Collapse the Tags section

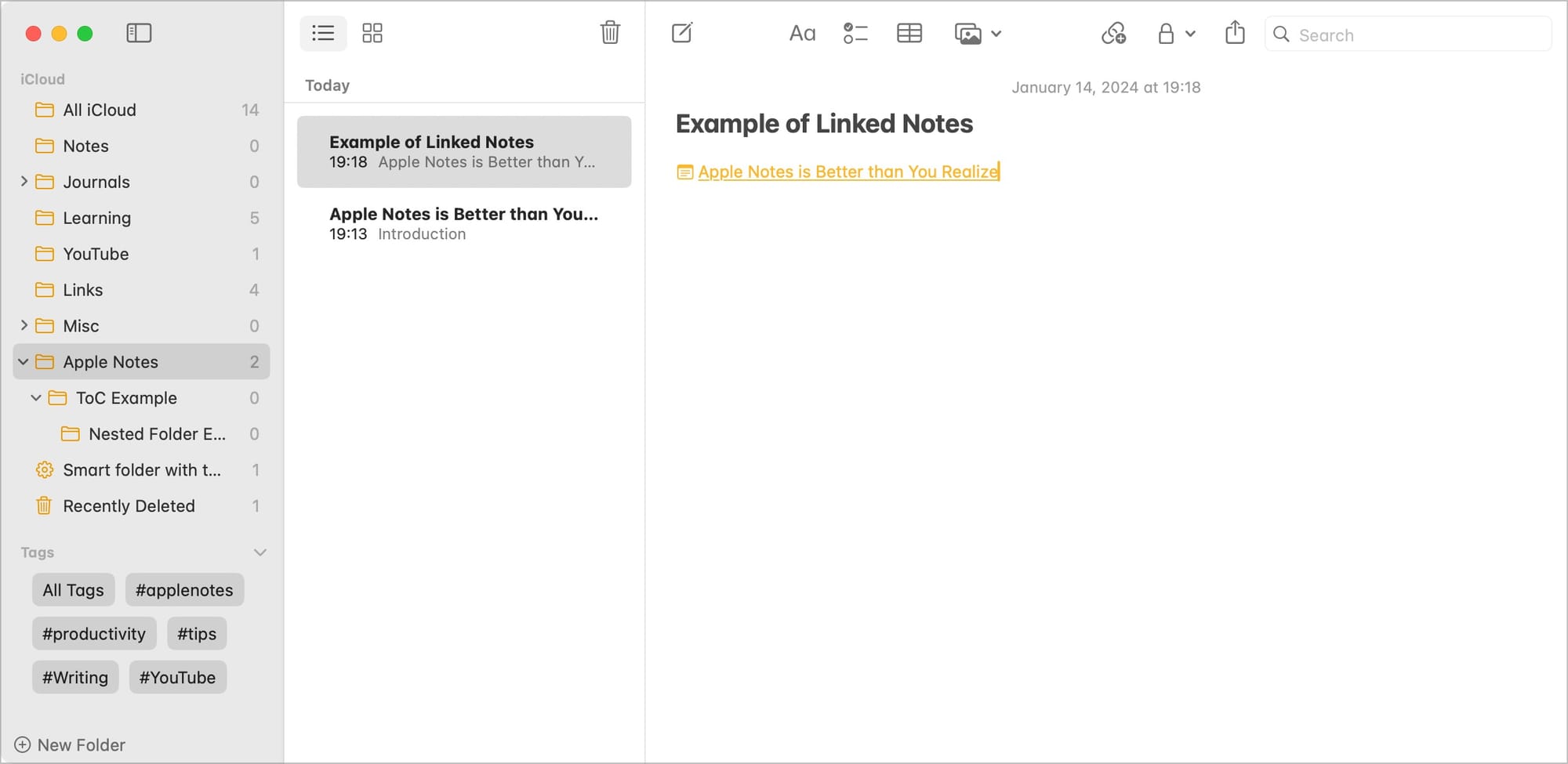click(260, 552)
